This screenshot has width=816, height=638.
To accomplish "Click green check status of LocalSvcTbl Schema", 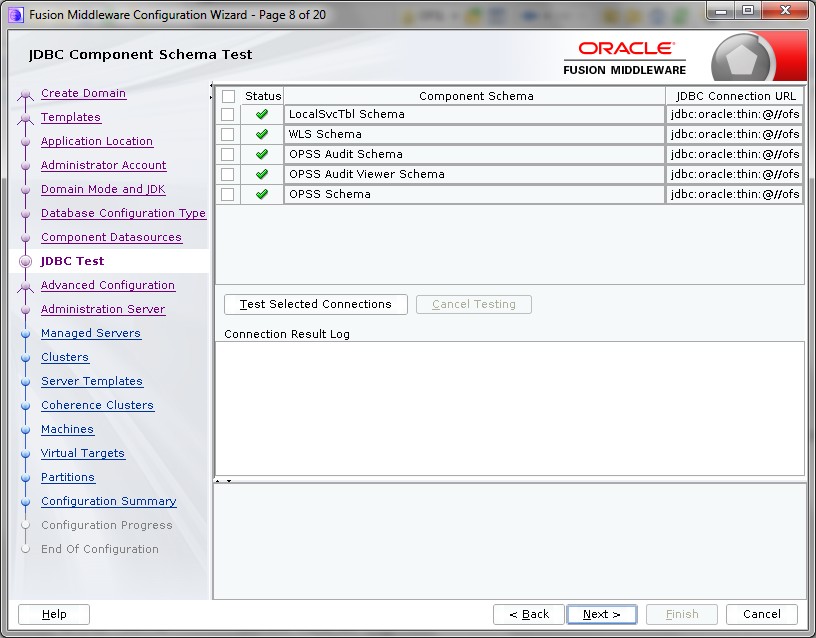I will [x=262, y=114].
